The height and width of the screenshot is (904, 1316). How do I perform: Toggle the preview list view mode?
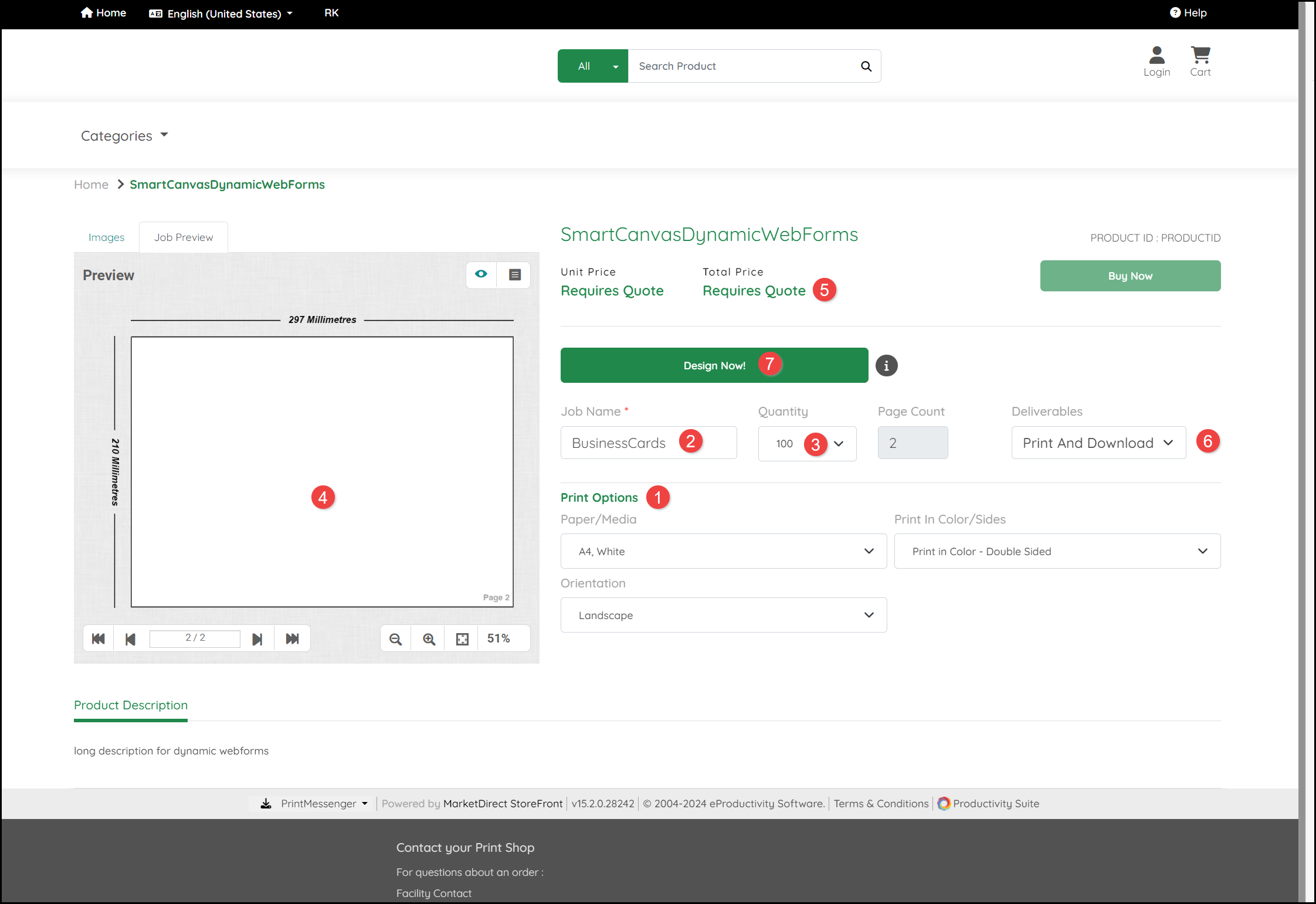point(514,274)
